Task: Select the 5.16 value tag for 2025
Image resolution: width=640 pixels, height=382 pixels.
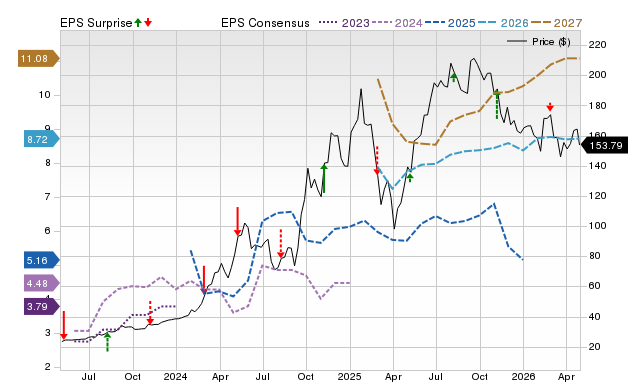Action: [41, 260]
